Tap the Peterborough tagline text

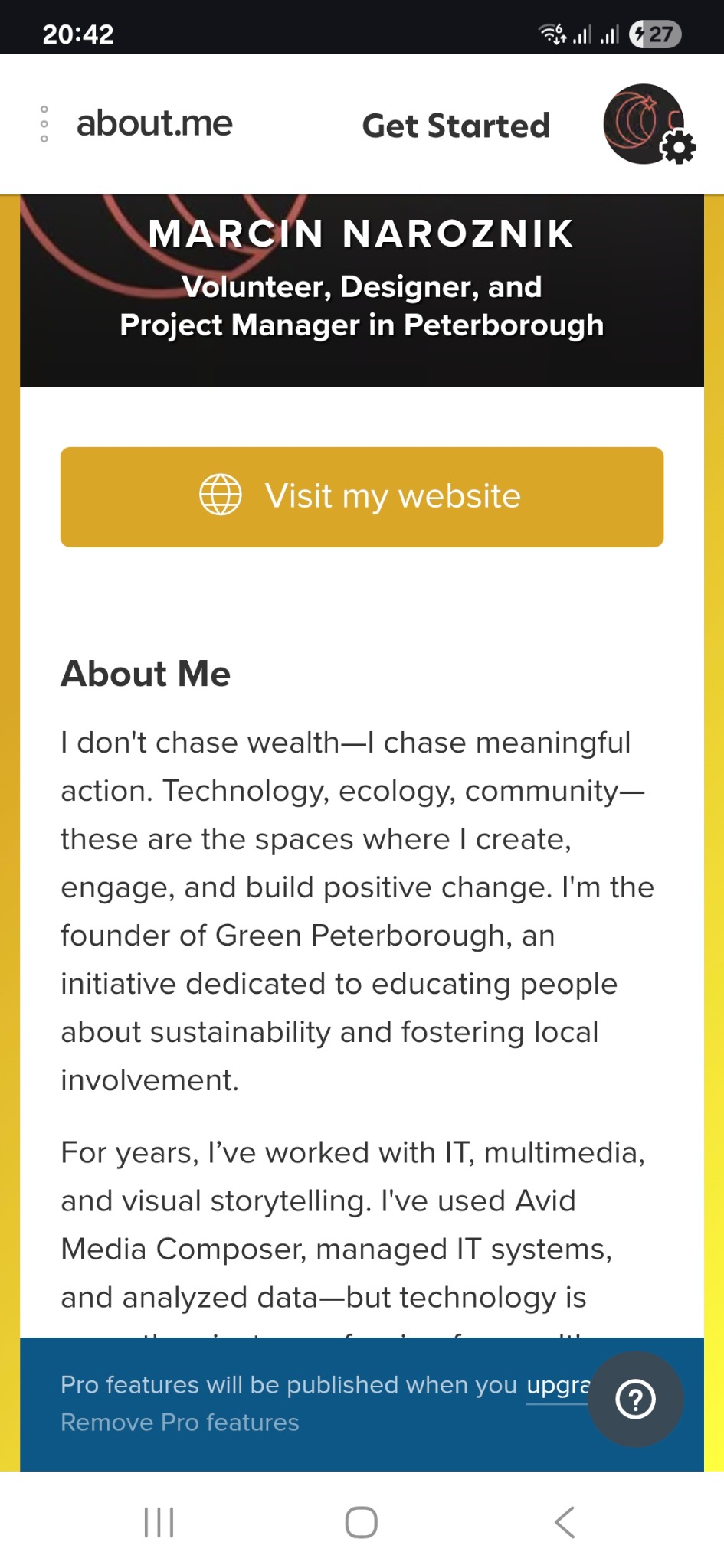pos(362,306)
